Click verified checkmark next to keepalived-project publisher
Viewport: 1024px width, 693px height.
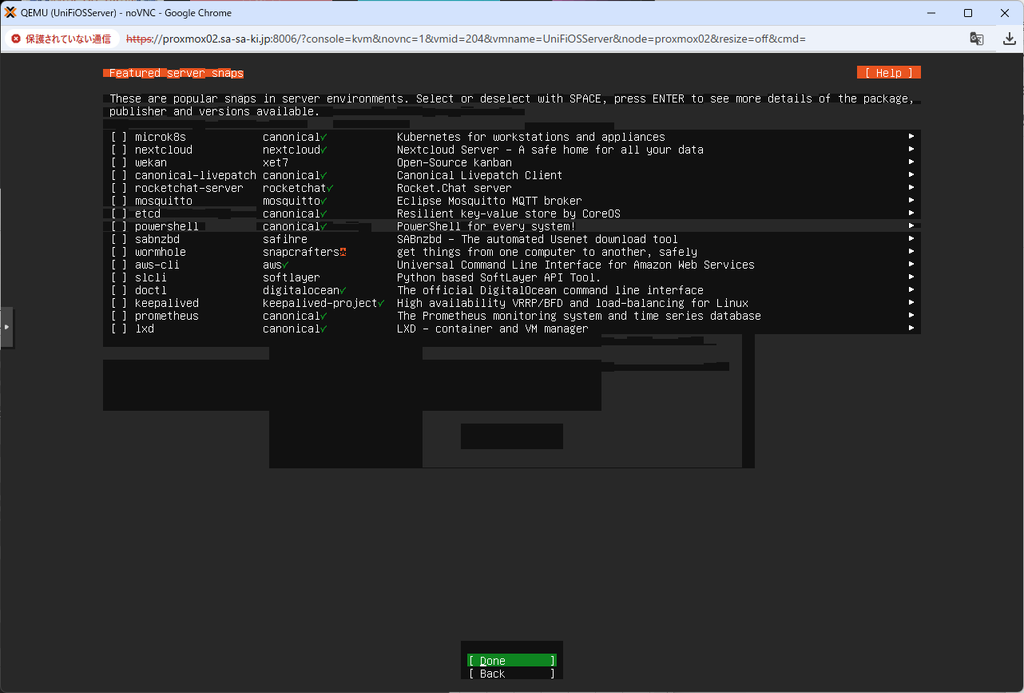tap(381, 304)
